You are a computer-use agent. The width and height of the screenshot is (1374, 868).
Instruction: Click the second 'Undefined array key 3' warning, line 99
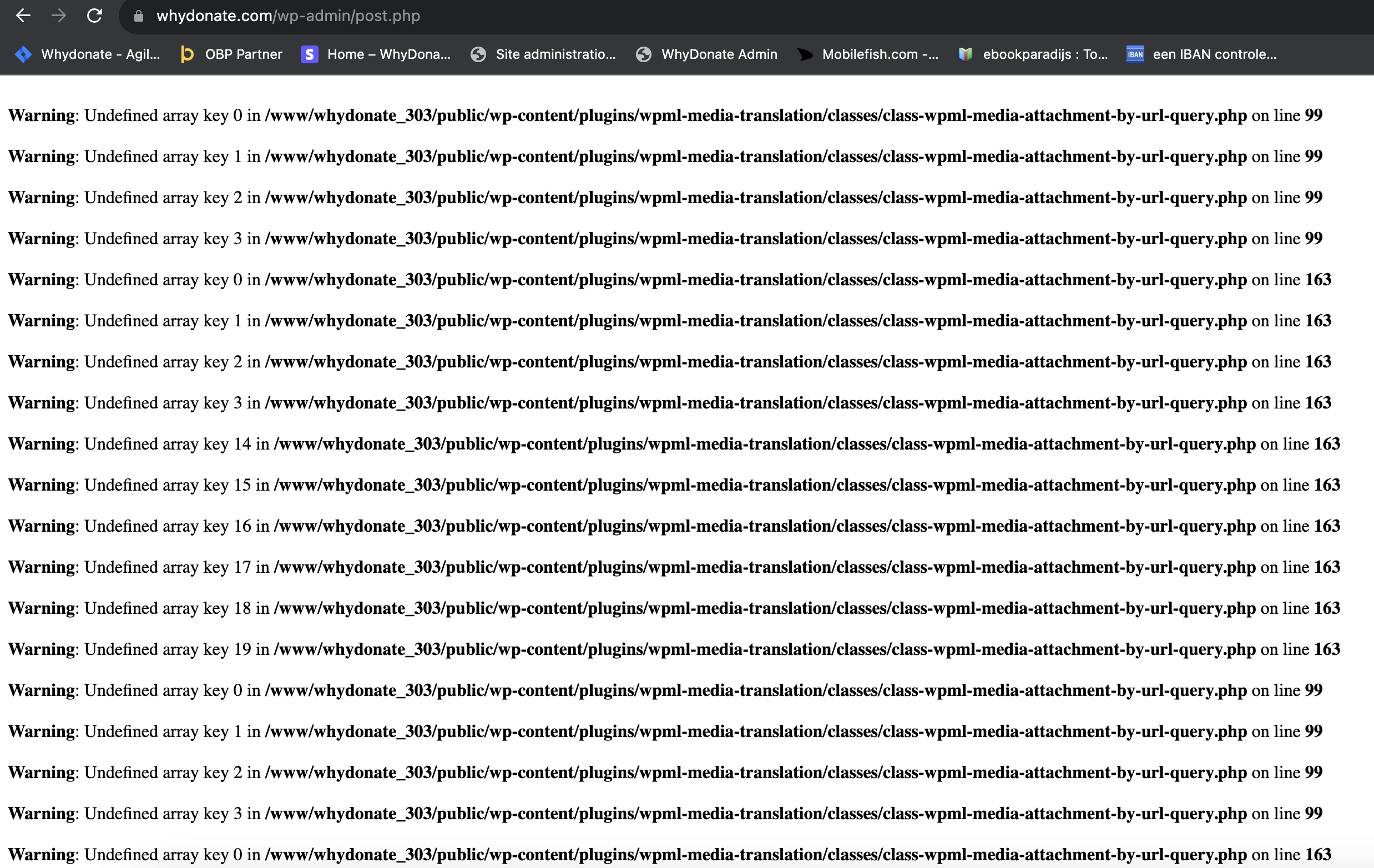[x=665, y=814]
